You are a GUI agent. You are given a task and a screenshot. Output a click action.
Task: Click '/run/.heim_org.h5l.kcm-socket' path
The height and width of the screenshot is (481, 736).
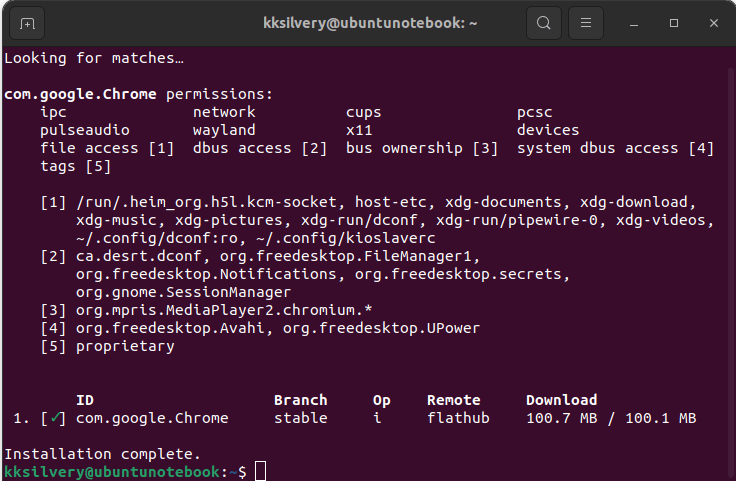click(x=207, y=202)
